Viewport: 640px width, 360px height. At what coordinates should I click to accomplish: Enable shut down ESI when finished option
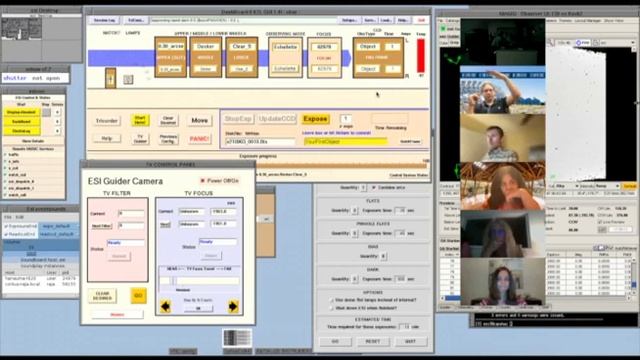pyautogui.click(x=331, y=308)
